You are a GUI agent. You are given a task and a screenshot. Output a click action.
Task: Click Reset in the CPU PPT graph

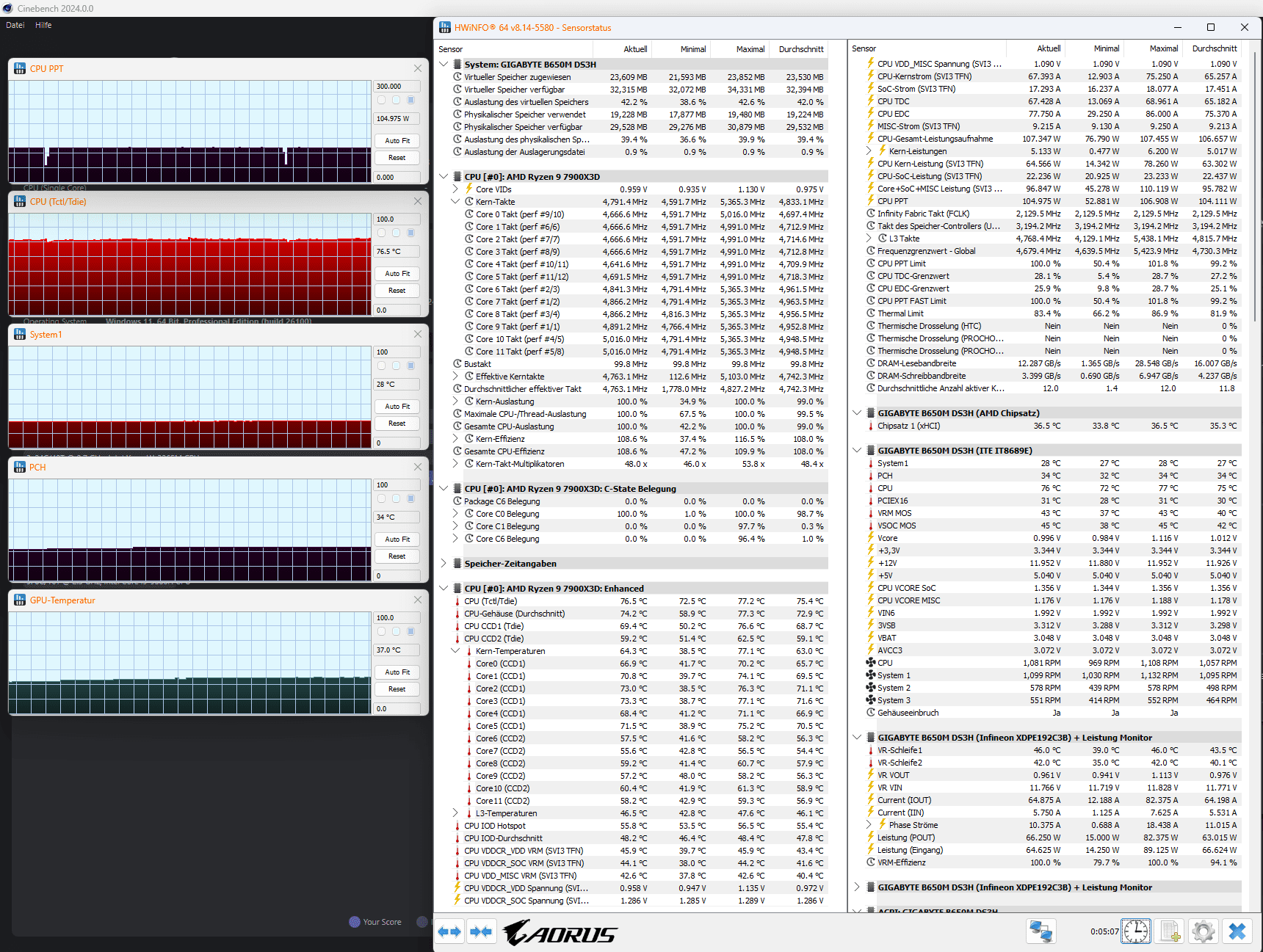click(x=397, y=158)
